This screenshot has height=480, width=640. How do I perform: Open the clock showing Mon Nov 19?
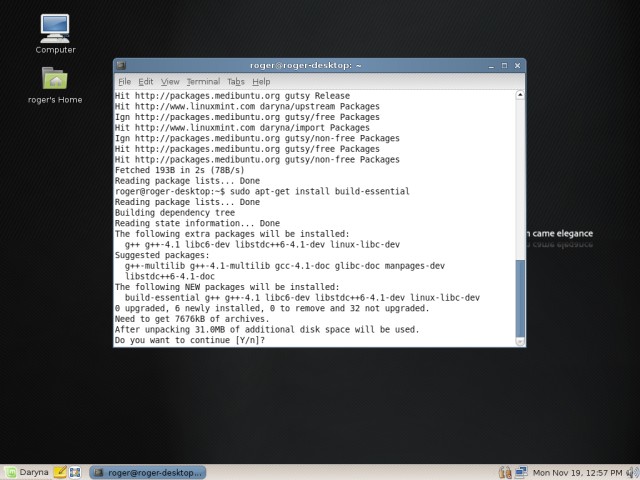tap(577, 473)
